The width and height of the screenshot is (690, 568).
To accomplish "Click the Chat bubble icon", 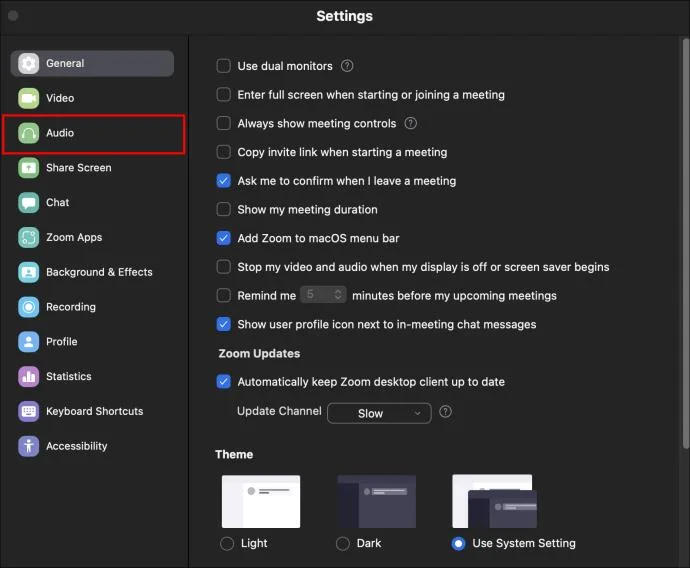I will point(29,202).
